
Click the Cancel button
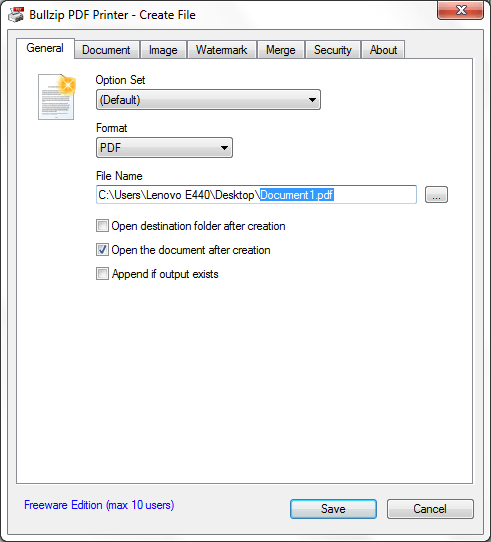430,509
